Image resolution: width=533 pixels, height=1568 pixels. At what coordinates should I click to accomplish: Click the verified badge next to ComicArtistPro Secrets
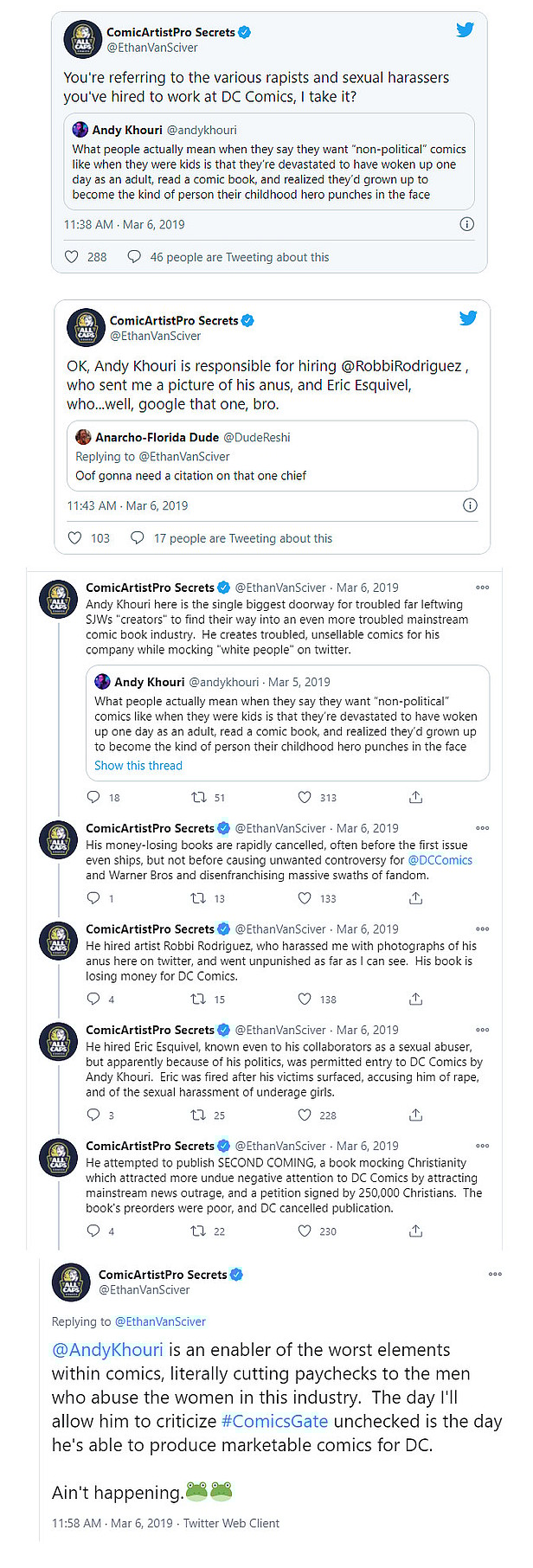point(244,30)
